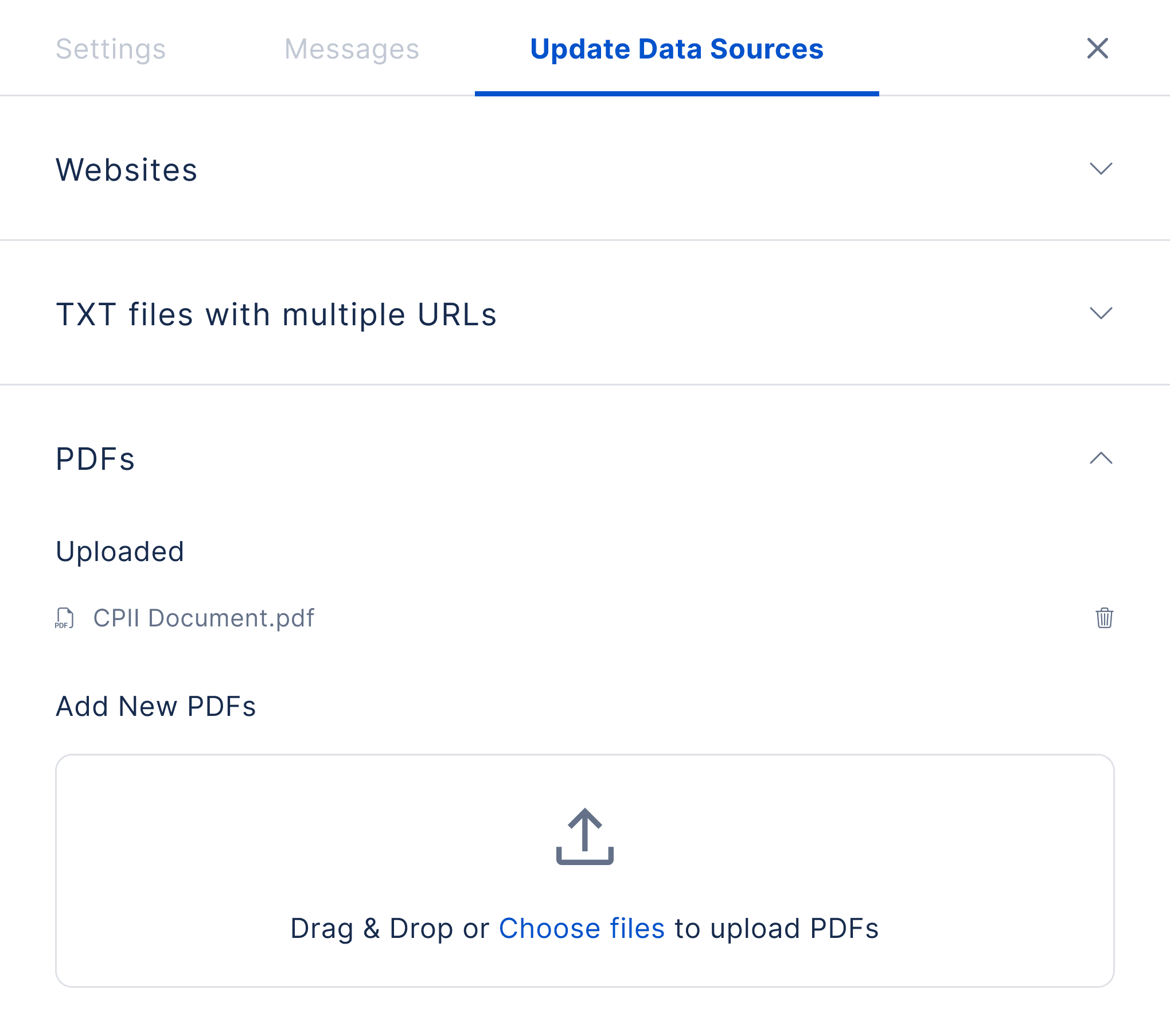Viewport: 1170px width, 1036px height.
Task: Click the PDF file icon beside CPII Document
Action: click(x=65, y=618)
